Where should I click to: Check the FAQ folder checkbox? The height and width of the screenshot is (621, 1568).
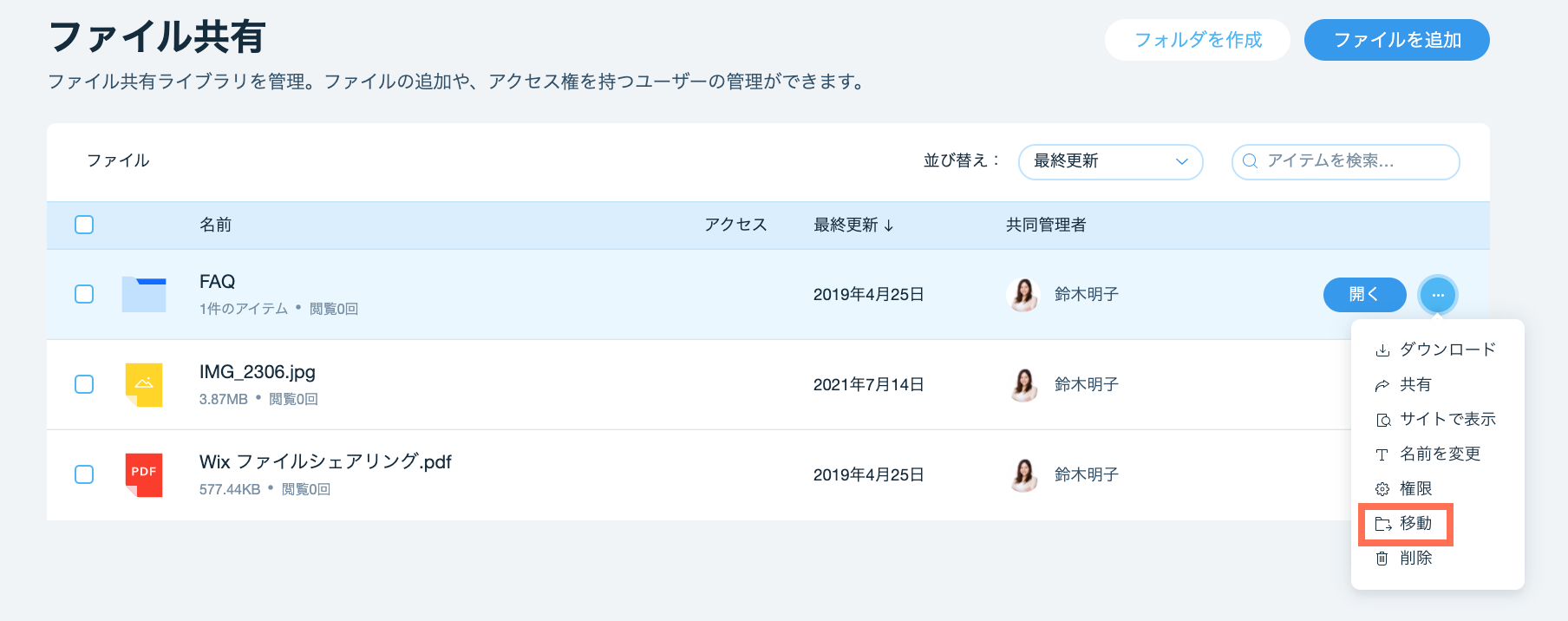point(84,294)
